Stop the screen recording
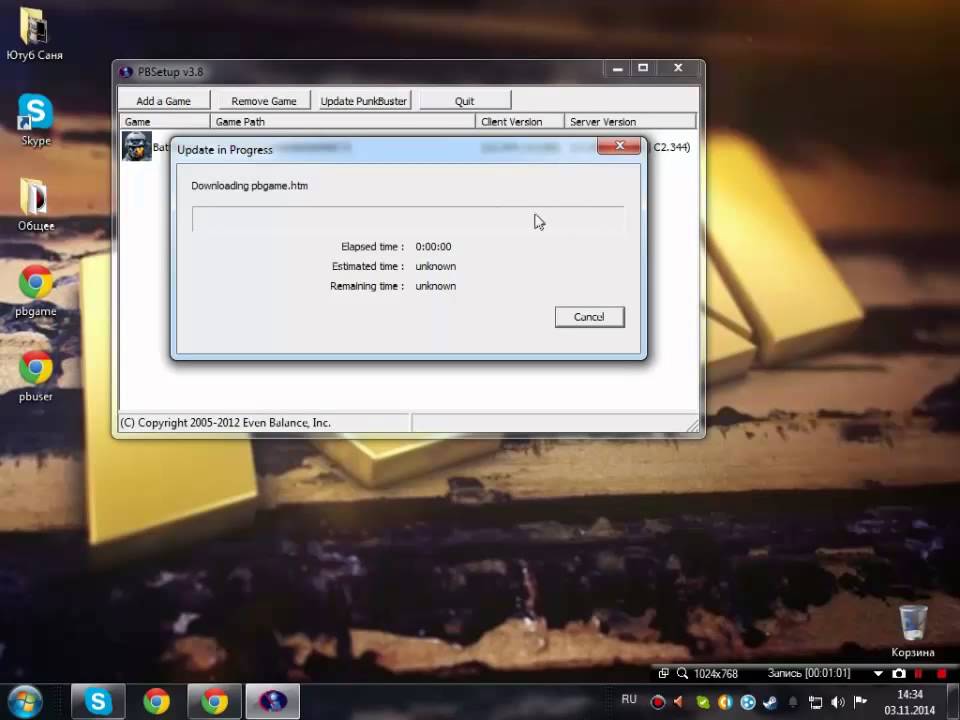The height and width of the screenshot is (720, 960). click(942, 673)
